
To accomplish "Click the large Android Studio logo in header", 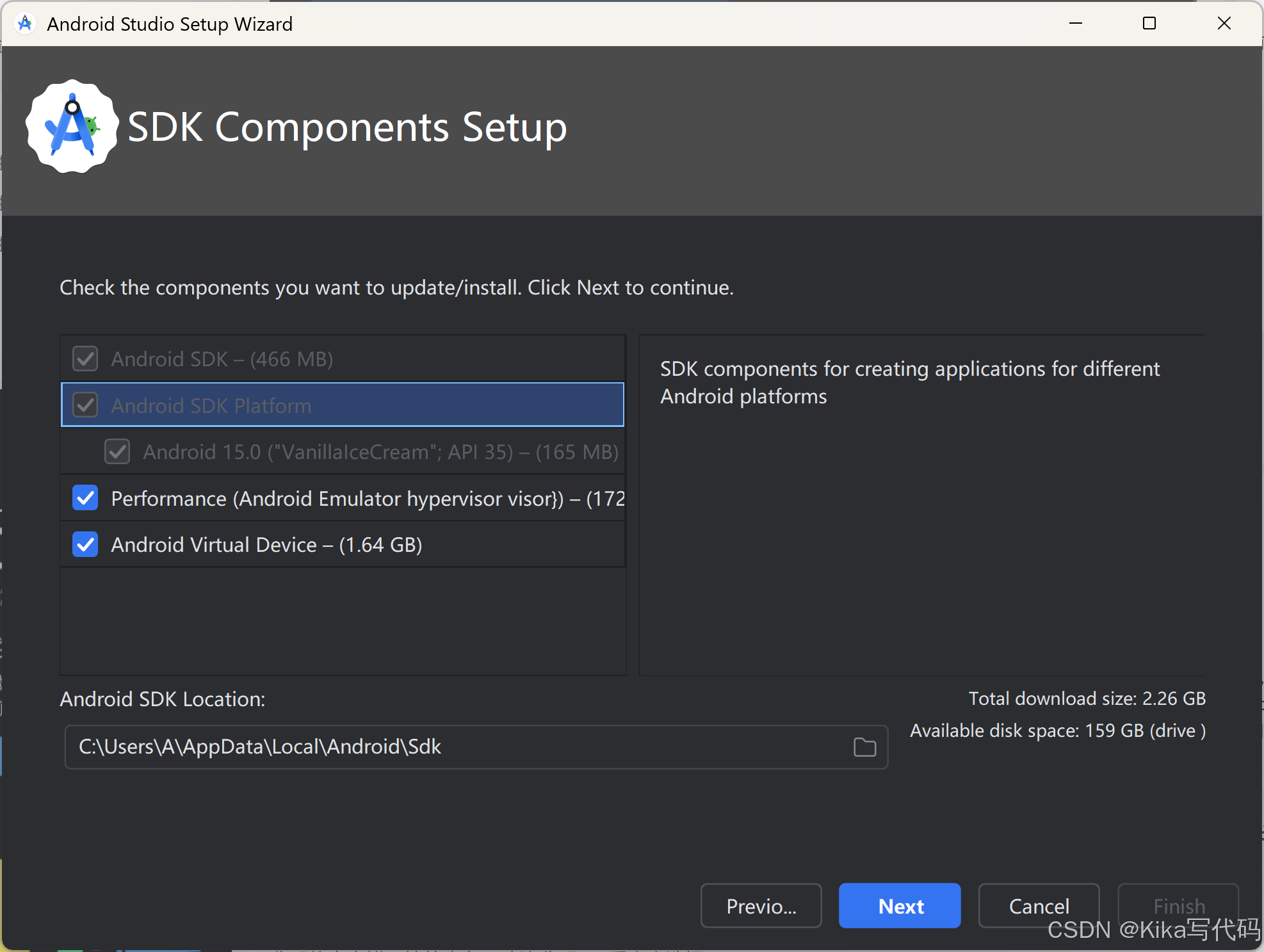I will pos(72,126).
